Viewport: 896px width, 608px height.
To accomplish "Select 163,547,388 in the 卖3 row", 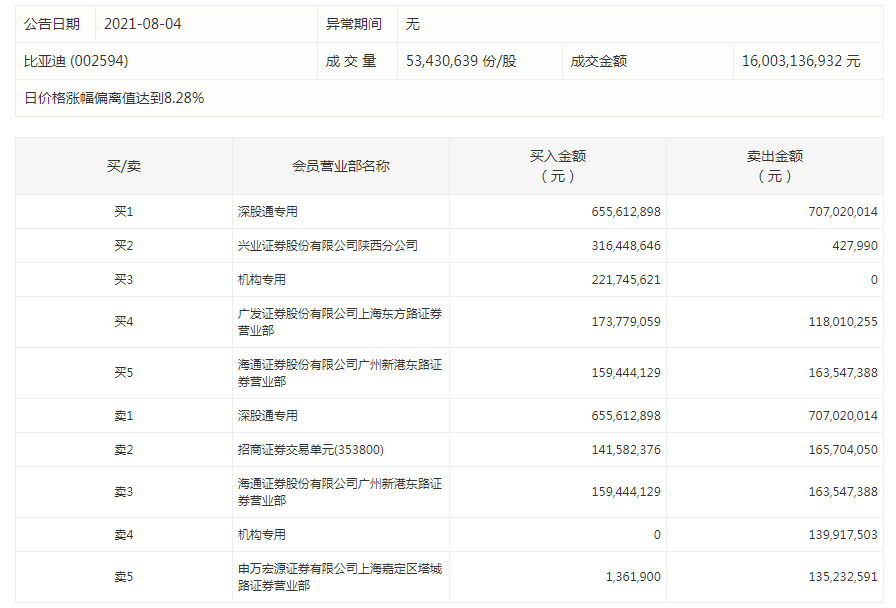I will click(843, 492).
